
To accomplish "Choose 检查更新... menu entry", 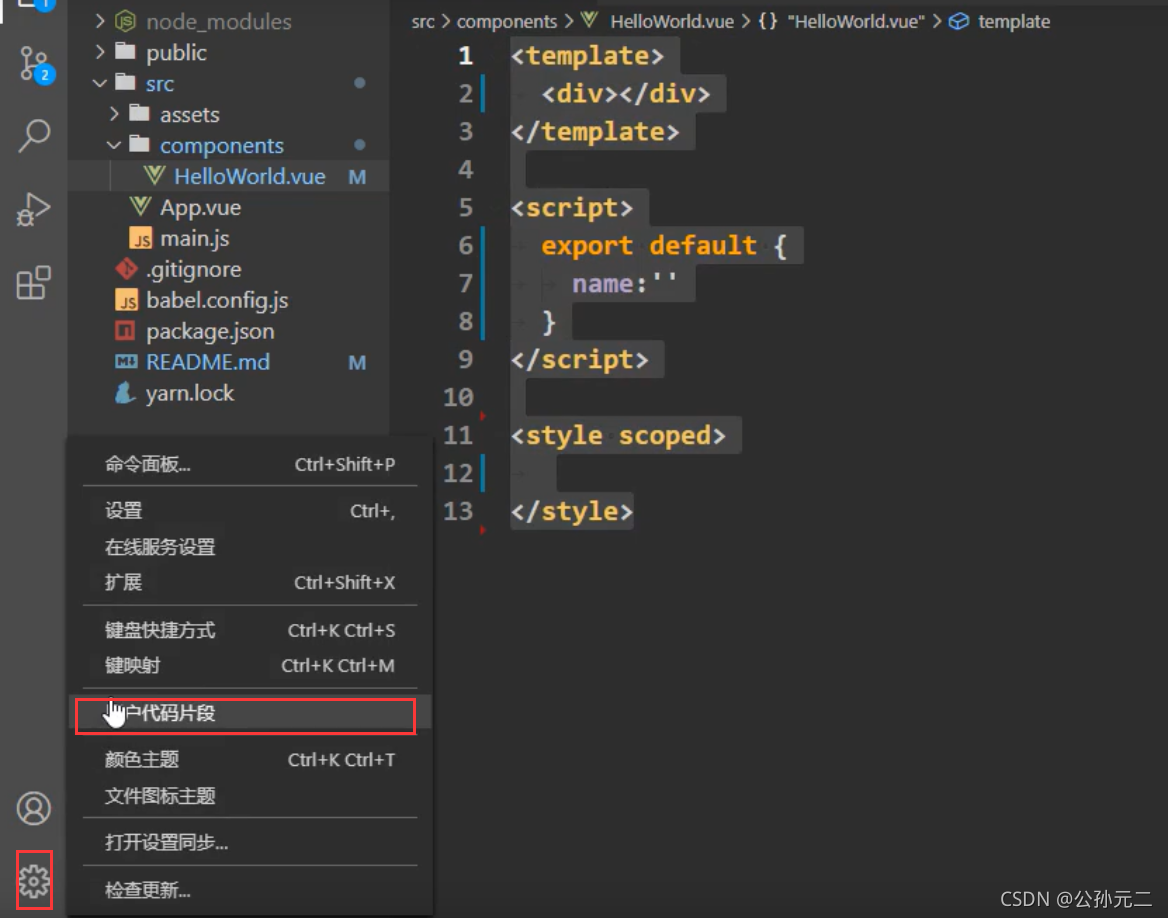I will 250,890.
